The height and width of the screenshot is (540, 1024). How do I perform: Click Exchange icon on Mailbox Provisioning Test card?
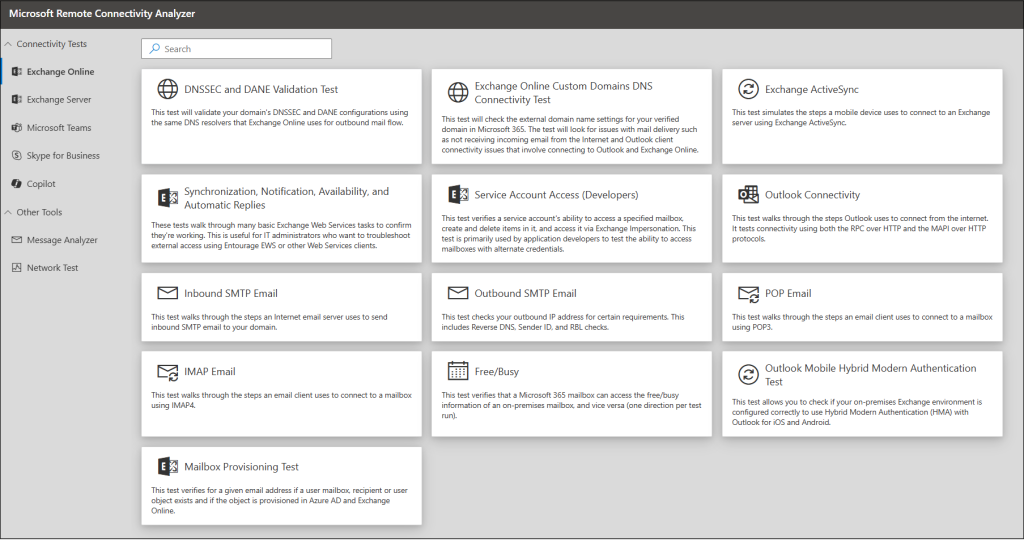pos(168,466)
